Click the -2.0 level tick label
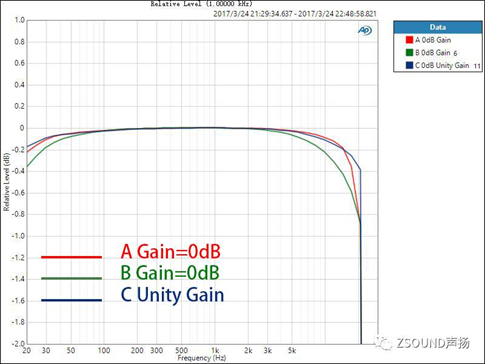 18,344
